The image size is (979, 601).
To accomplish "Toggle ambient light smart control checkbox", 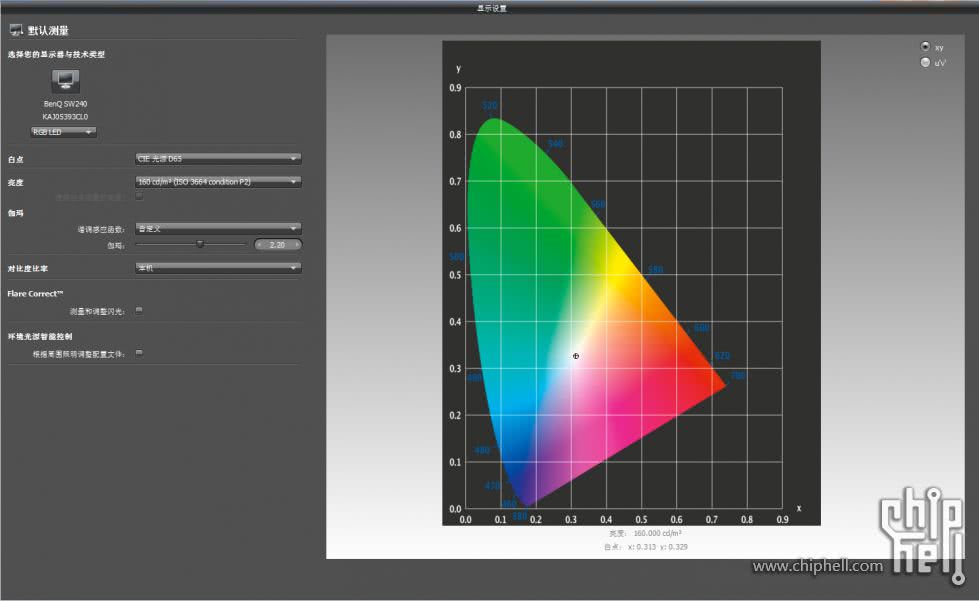I will coord(139,353).
